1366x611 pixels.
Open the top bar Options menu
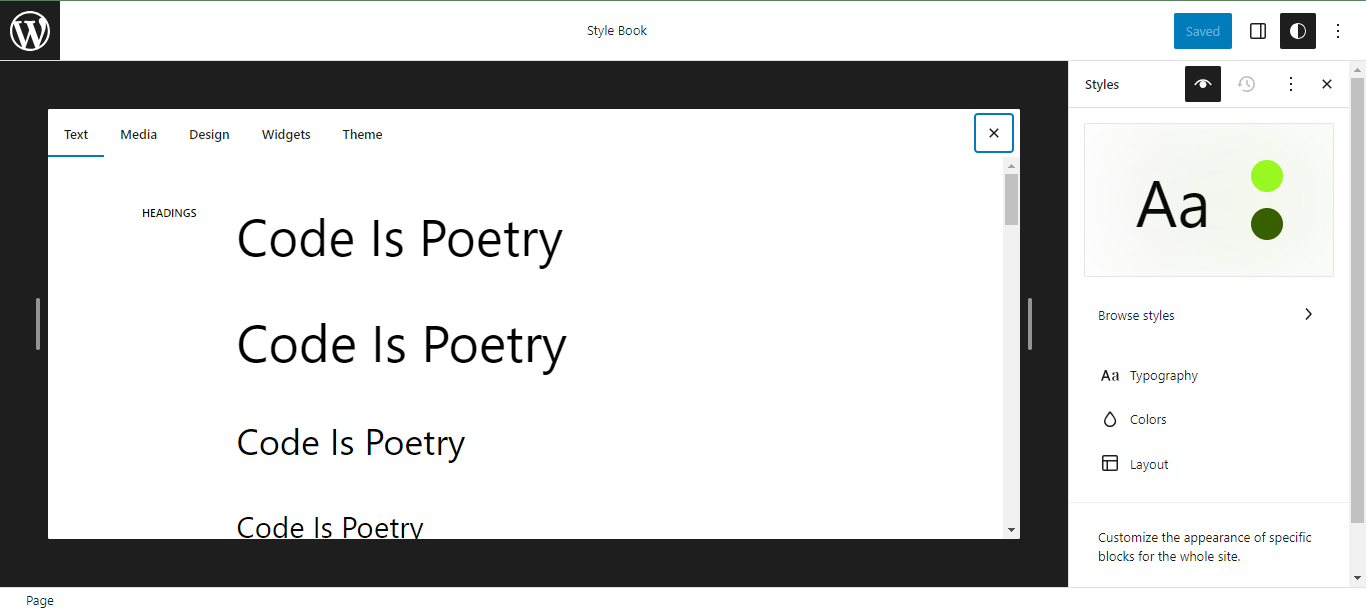pyautogui.click(x=1338, y=31)
